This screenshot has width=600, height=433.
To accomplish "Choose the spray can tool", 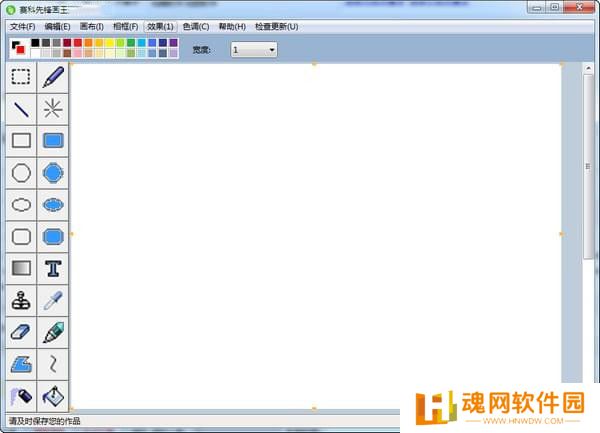I will 21,396.
